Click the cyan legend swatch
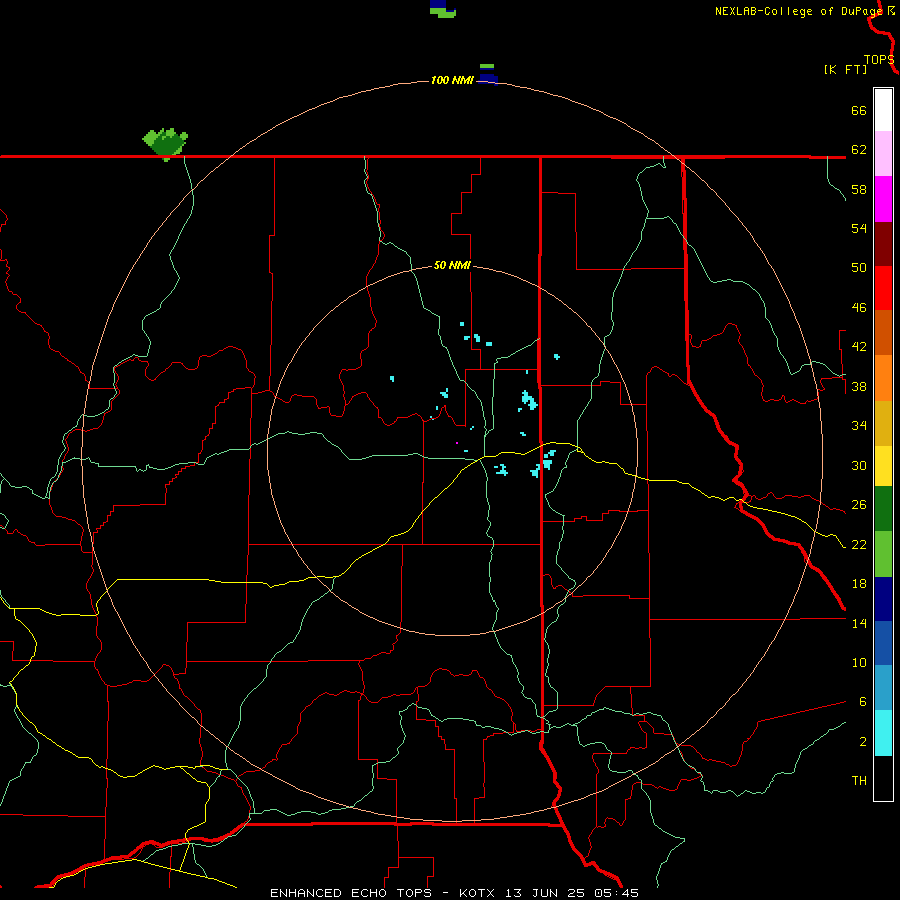Screen dimensions: 900x900 coord(883,732)
